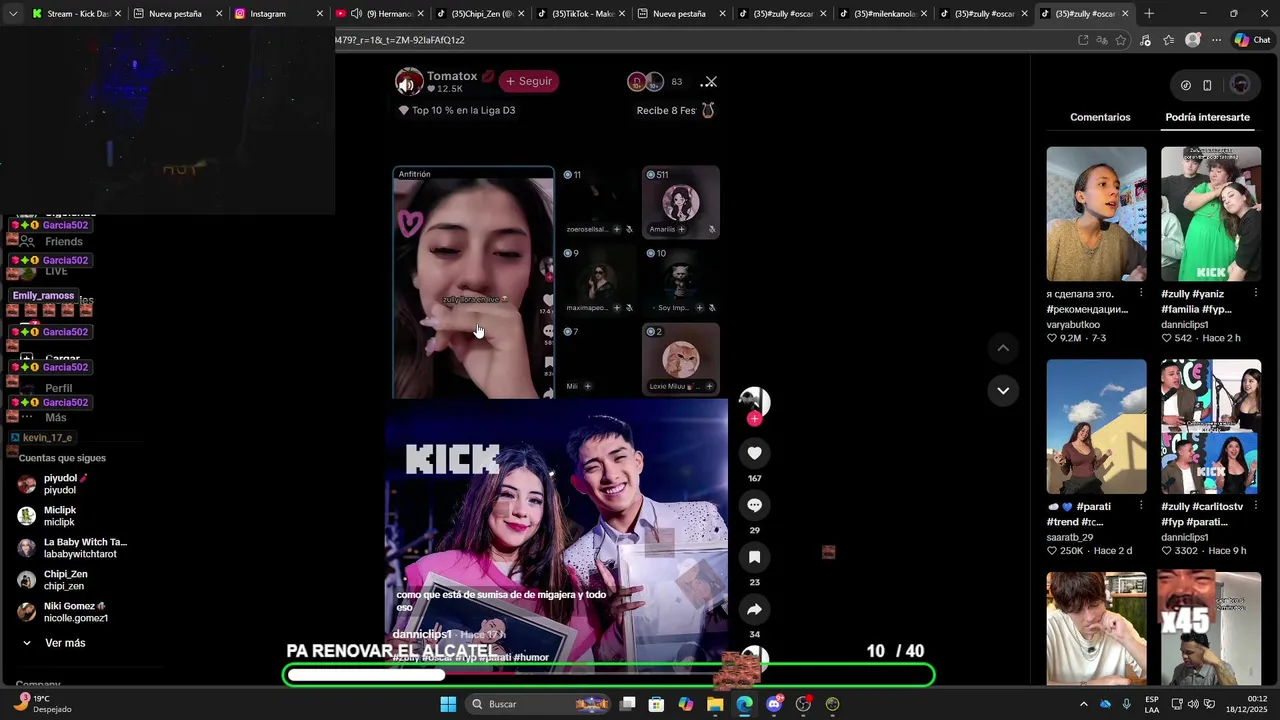Open Chipi_Zen account in sidebar
Viewport: 1280px width, 720px height.
click(65, 580)
